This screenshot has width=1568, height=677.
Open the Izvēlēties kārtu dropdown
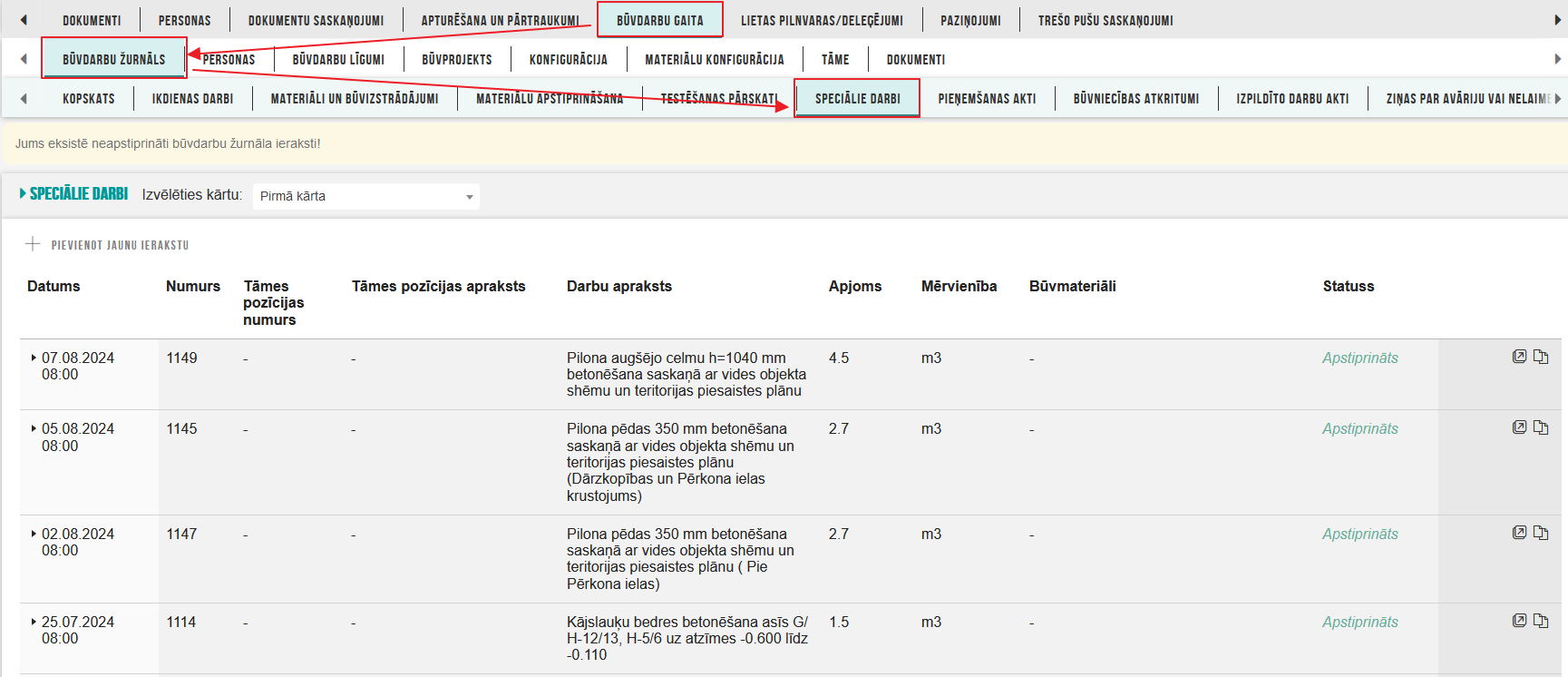(x=365, y=196)
